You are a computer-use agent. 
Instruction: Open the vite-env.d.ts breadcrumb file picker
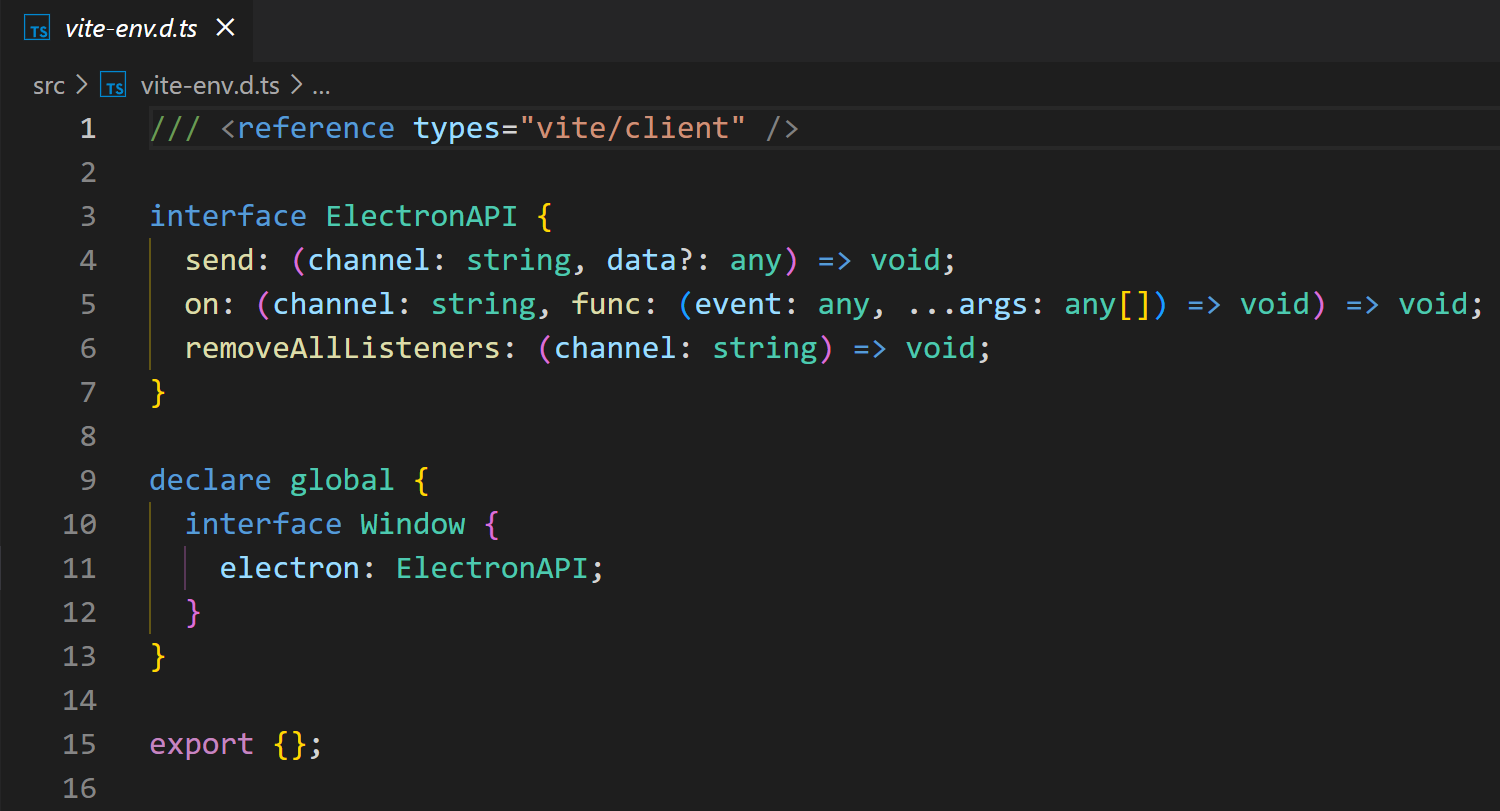click(x=210, y=86)
